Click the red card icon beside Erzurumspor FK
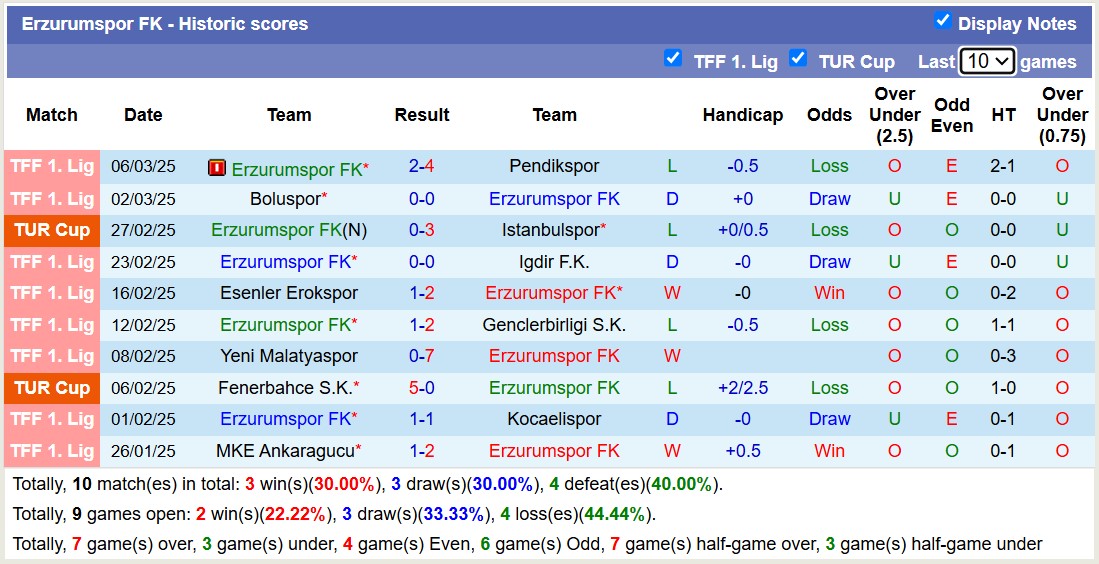This screenshot has width=1099, height=564. tap(217, 168)
